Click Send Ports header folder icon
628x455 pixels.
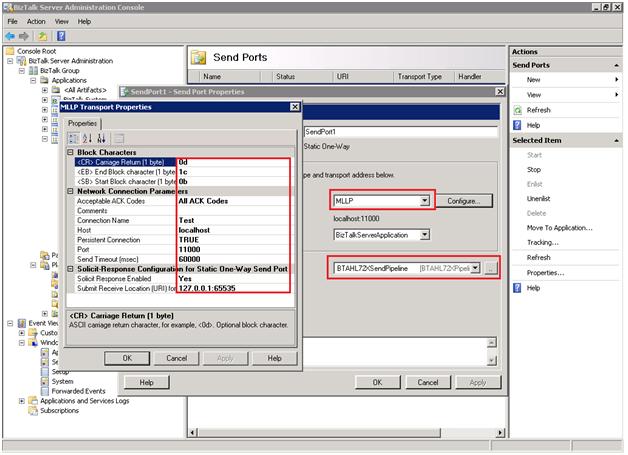click(198, 58)
